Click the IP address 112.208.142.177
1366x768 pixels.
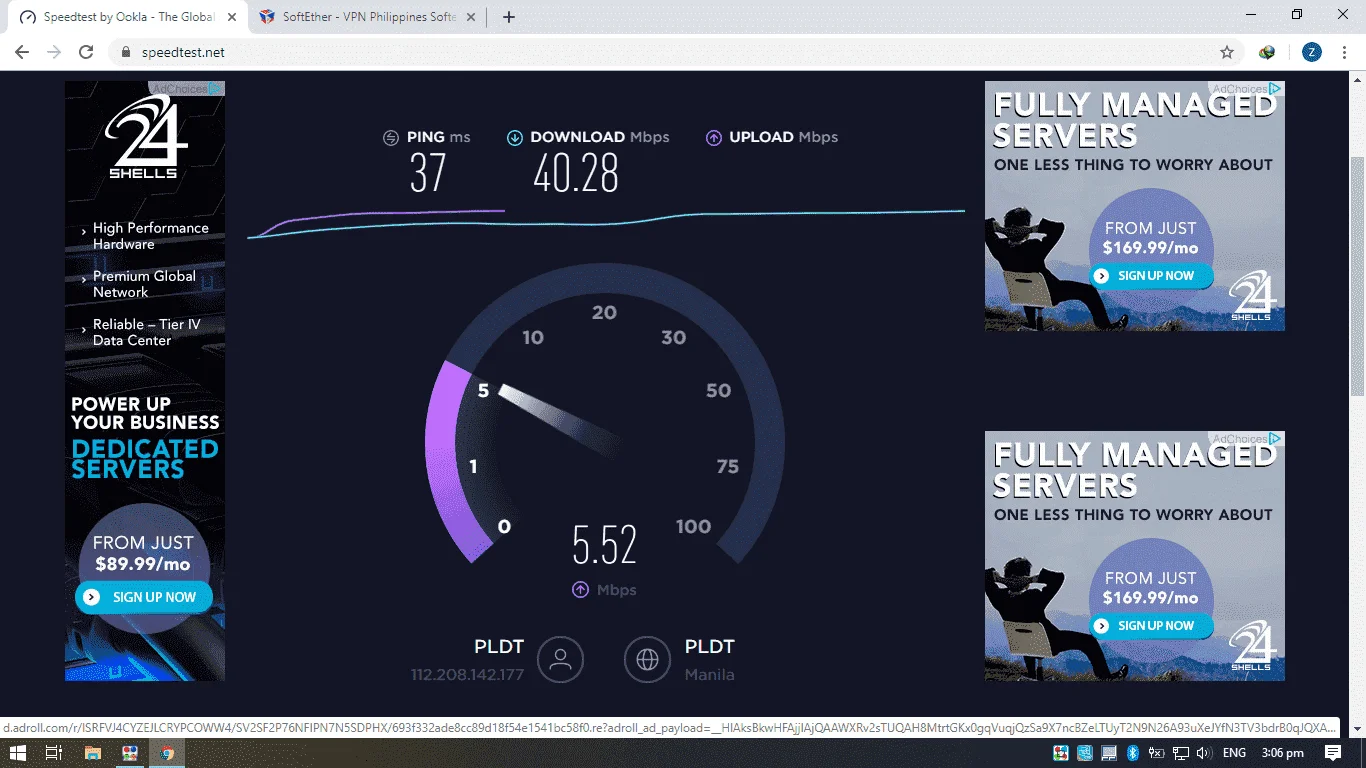click(x=467, y=675)
